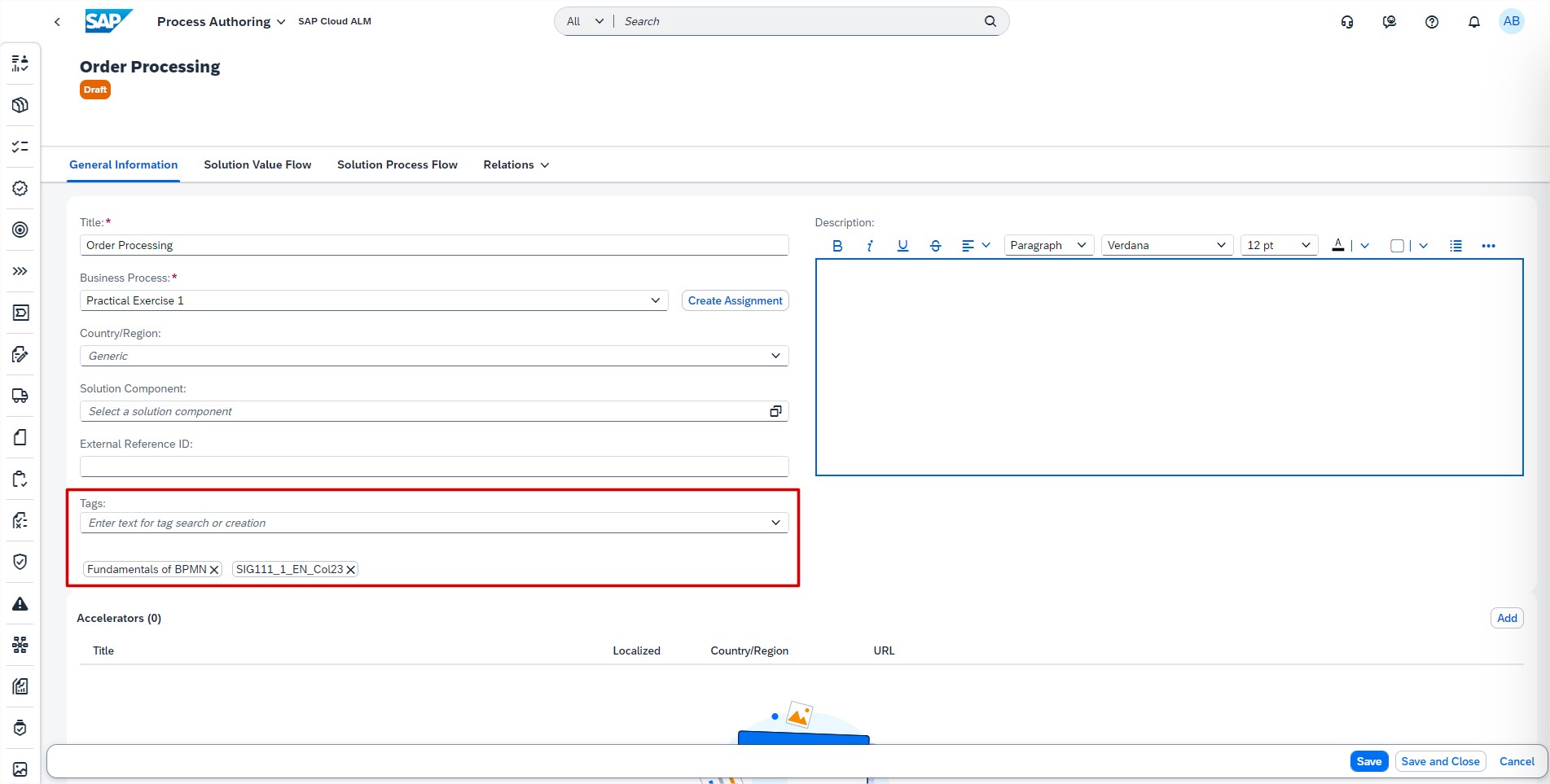Open the help question mark icon
The height and width of the screenshot is (784, 1550).
1431,22
